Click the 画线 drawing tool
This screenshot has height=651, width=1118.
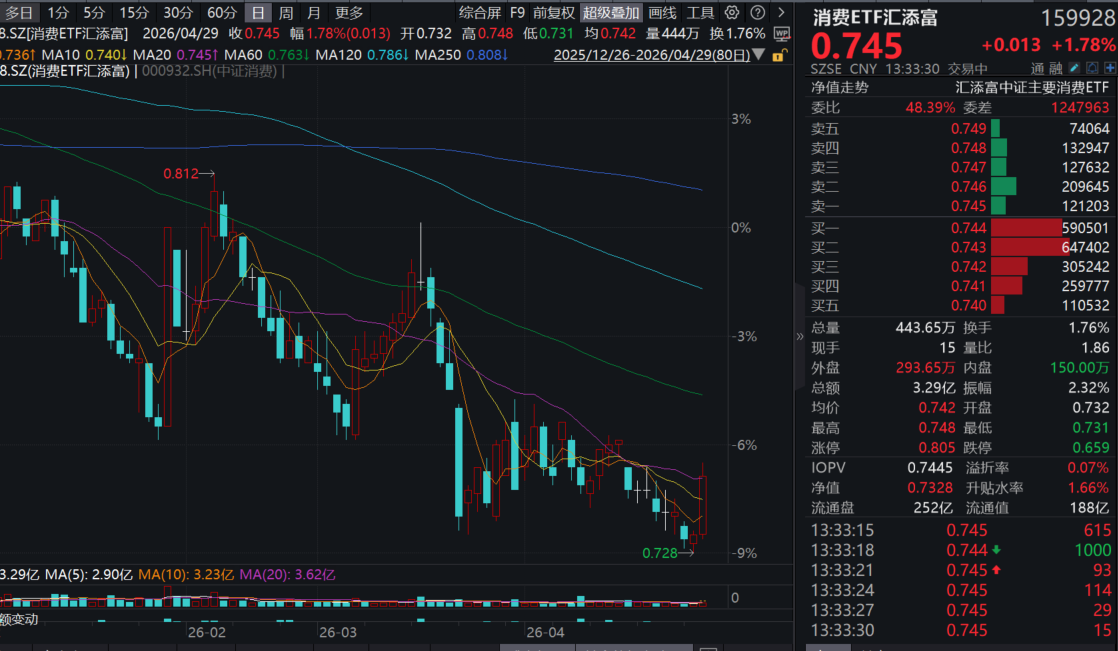point(662,13)
